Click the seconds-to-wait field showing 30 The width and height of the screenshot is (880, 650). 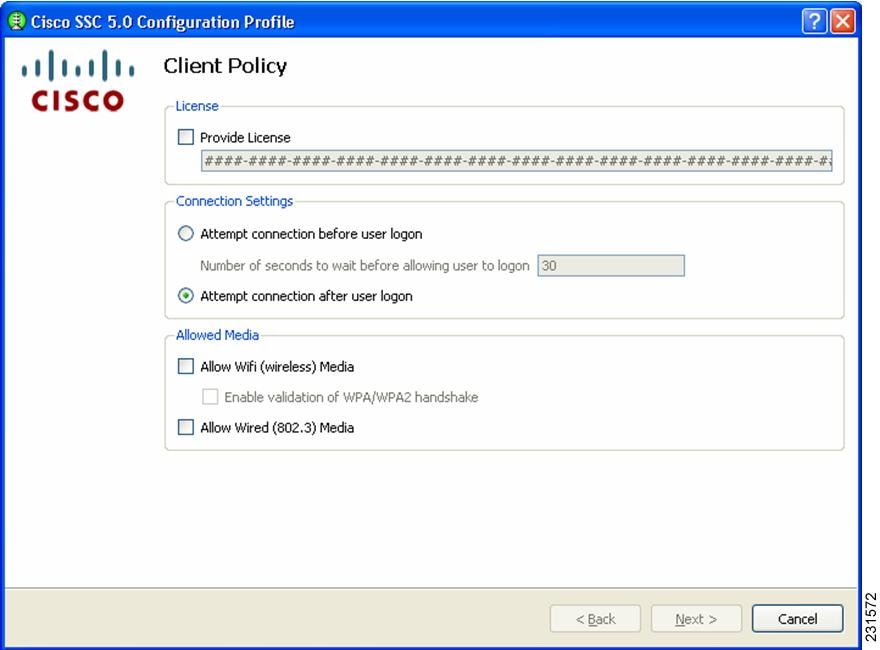610,266
